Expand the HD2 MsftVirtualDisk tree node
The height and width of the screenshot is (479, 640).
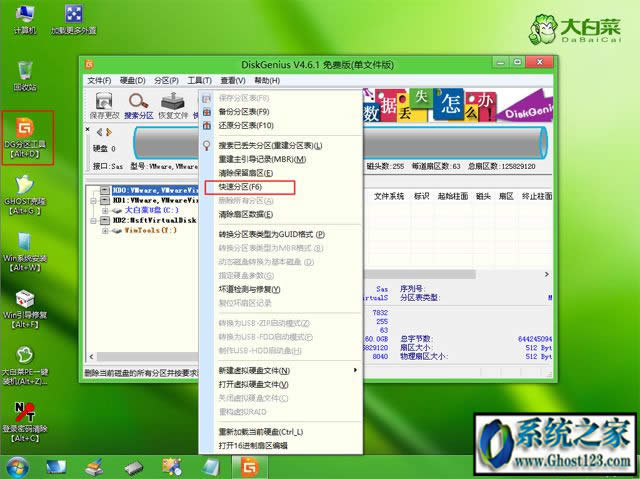92,219
